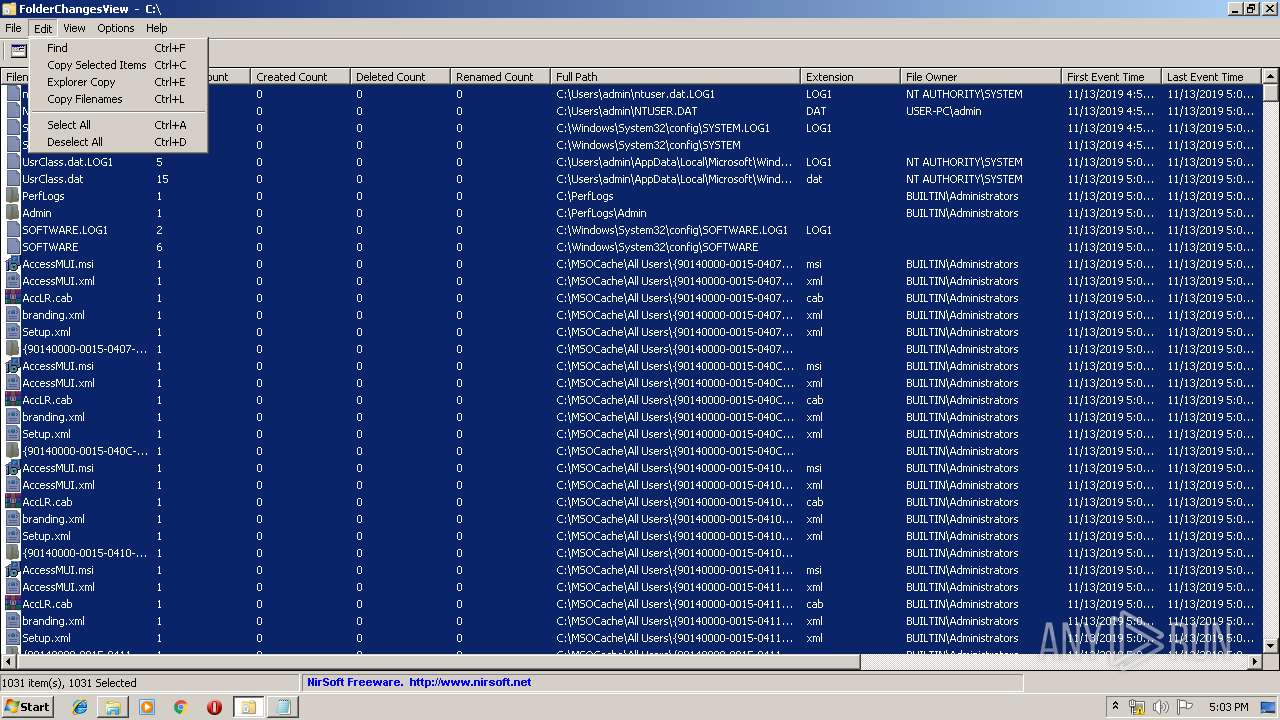Choose Copy Selected Items menu entry
The height and width of the screenshot is (720, 1280).
point(118,65)
